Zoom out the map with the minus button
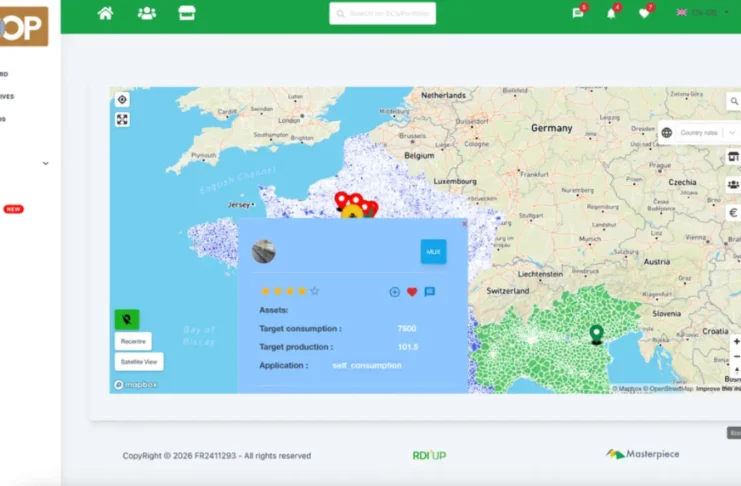The height and width of the screenshot is (486, 741). pos(736,356)
